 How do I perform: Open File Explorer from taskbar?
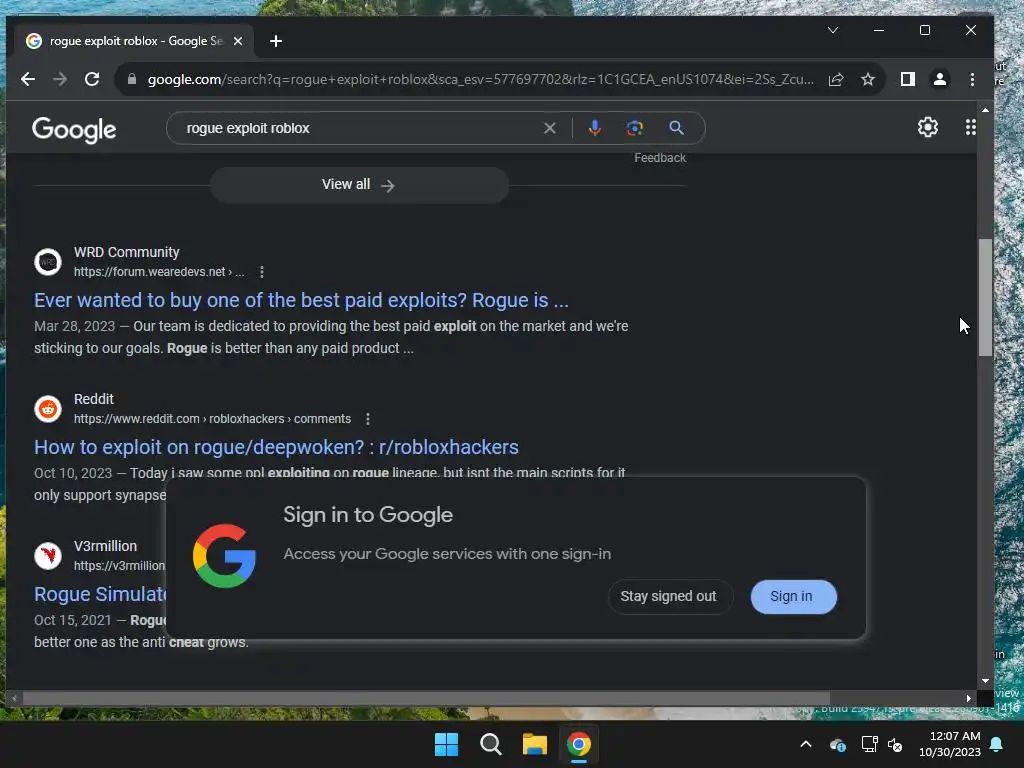click(534, 744)
